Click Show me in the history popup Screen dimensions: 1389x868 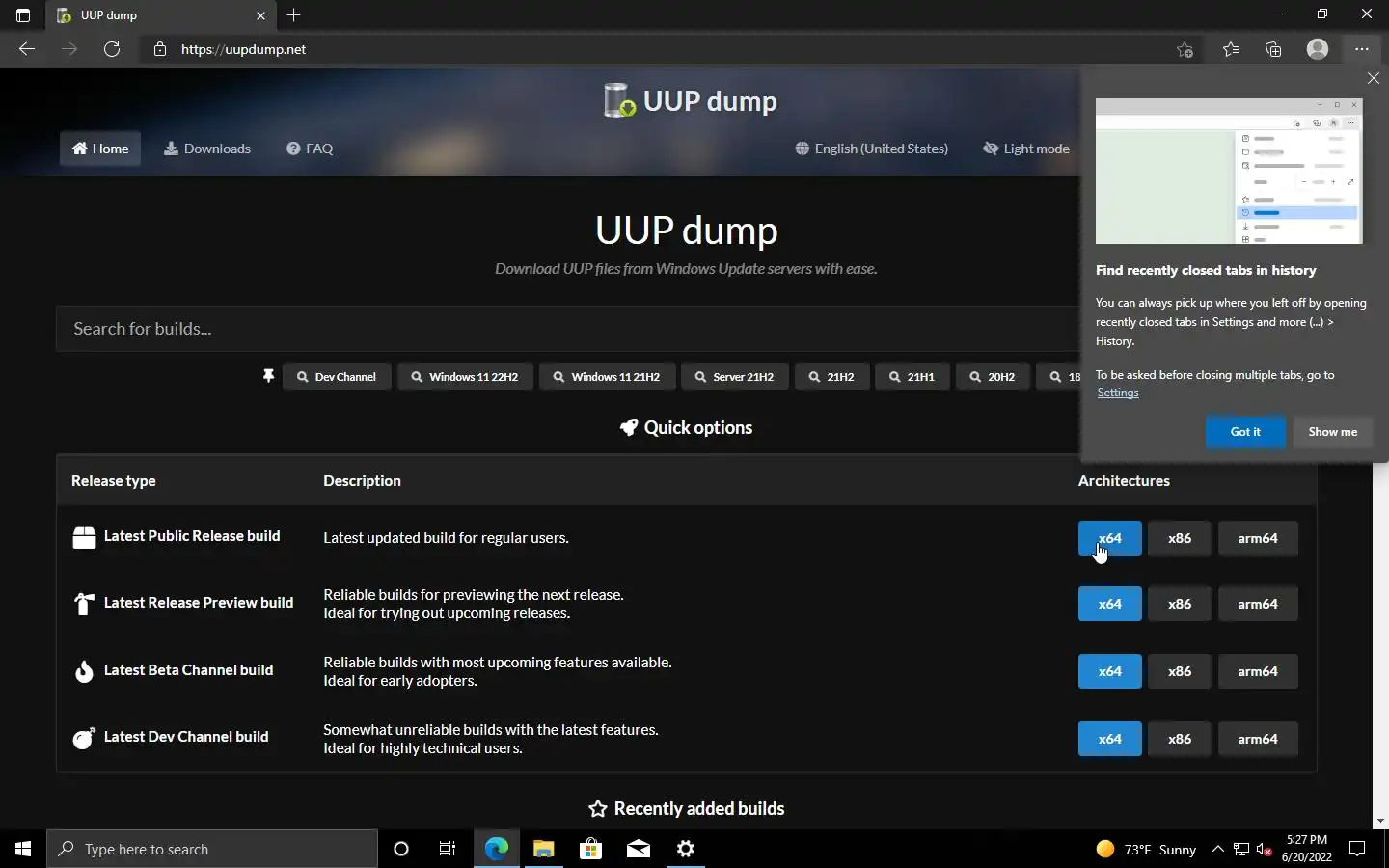point(1332,432)
